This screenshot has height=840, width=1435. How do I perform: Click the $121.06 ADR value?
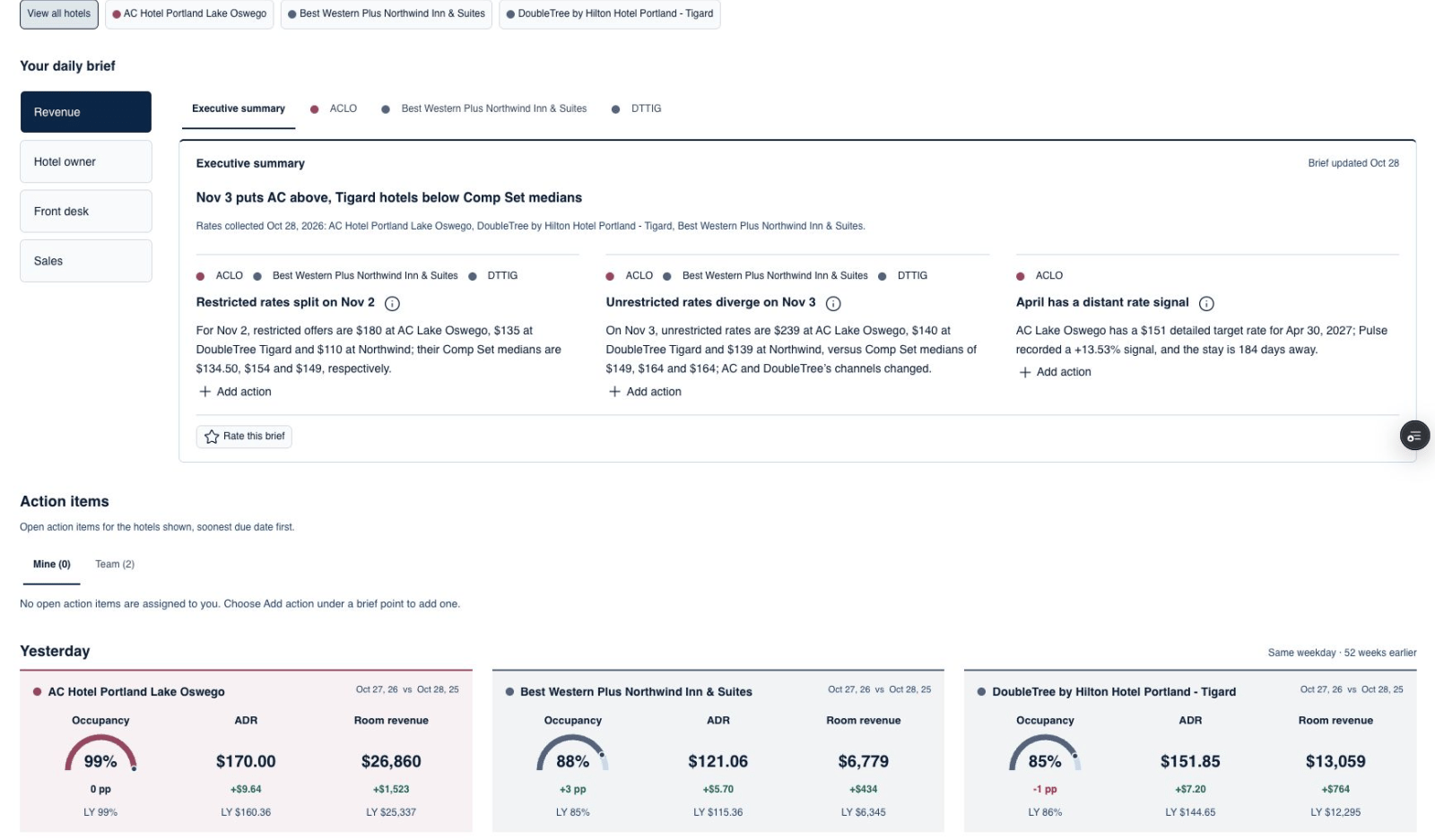pyautogui.click(x=717, y=762)
